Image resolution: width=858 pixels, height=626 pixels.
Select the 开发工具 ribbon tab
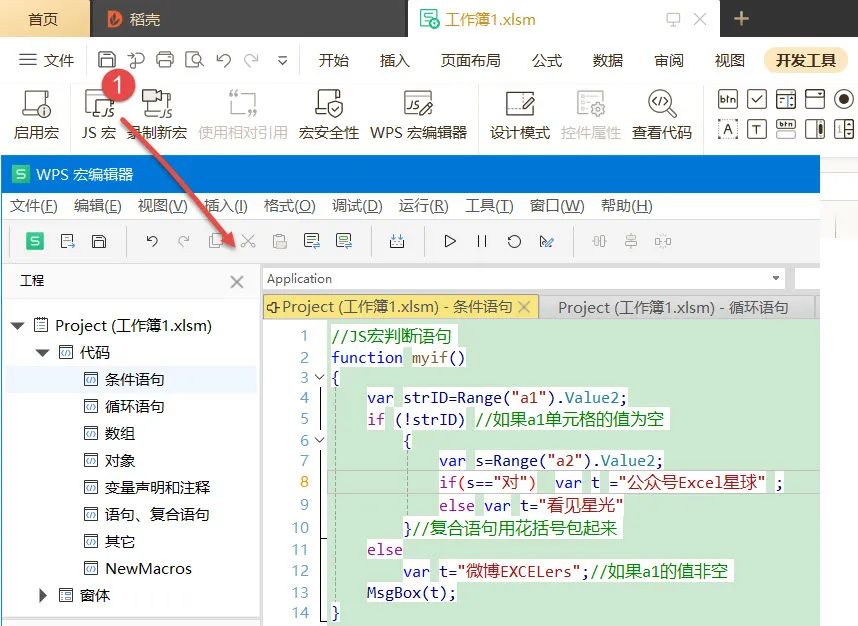[x=805, y=60]
